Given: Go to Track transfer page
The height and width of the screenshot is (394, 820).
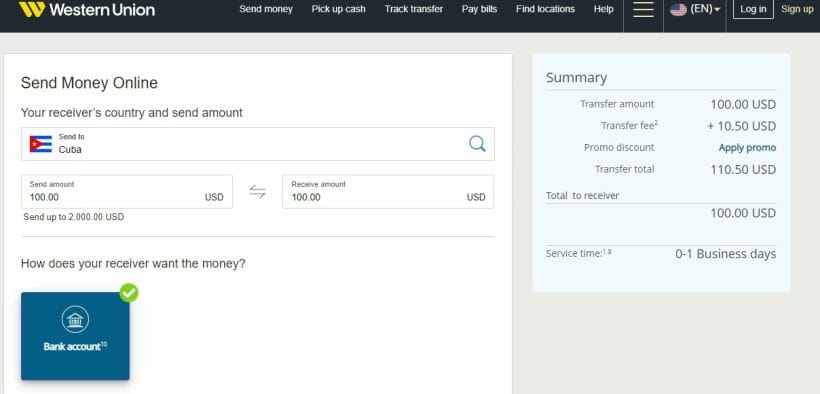Looking at the screenshot, I should coord(414,9).
